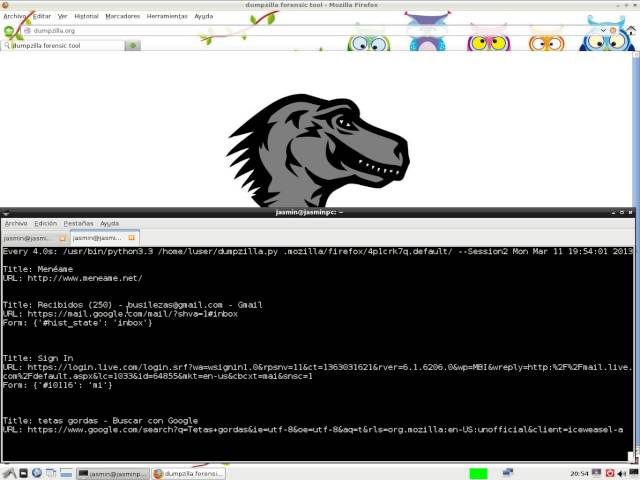Click the meneame.net URL line

(x=72, y=278)
